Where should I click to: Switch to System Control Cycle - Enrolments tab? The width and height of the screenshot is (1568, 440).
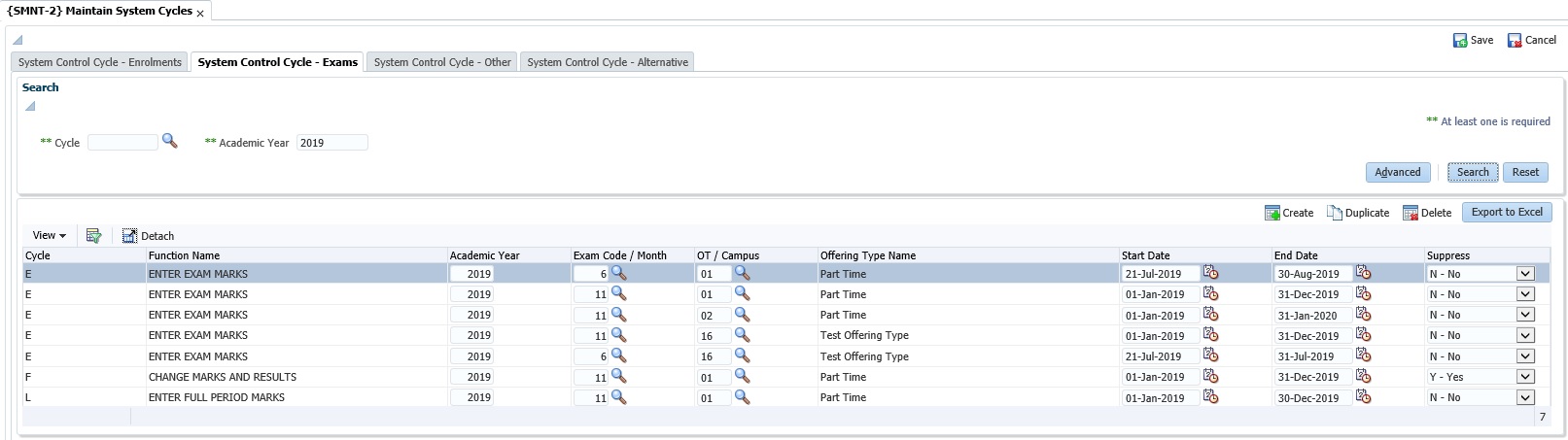point(100,62)
